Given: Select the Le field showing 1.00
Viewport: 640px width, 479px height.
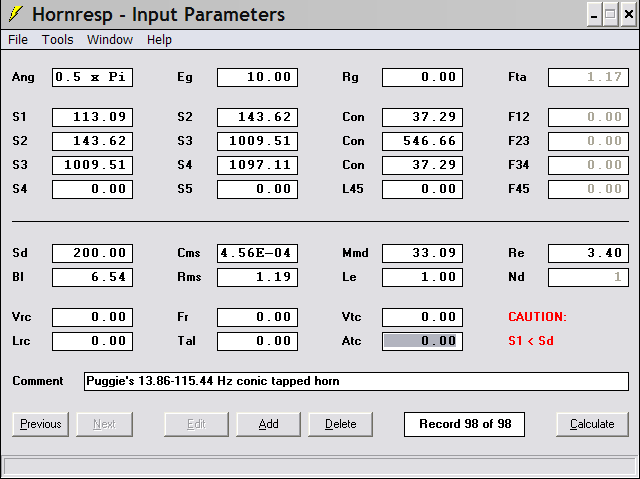Looking at the screenshot, I should coord(422,277).
